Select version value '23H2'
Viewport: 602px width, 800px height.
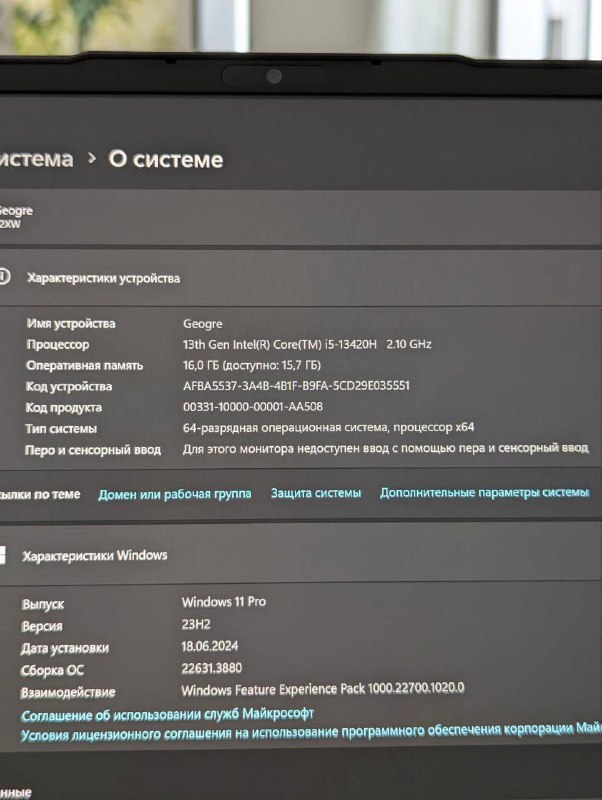(x=196, y=624)
